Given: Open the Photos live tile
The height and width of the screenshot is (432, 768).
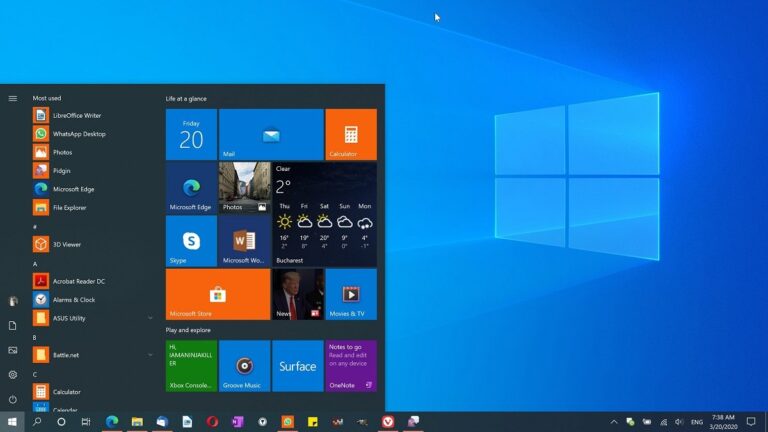Looking at the screenshot, I should pos(244,188).
